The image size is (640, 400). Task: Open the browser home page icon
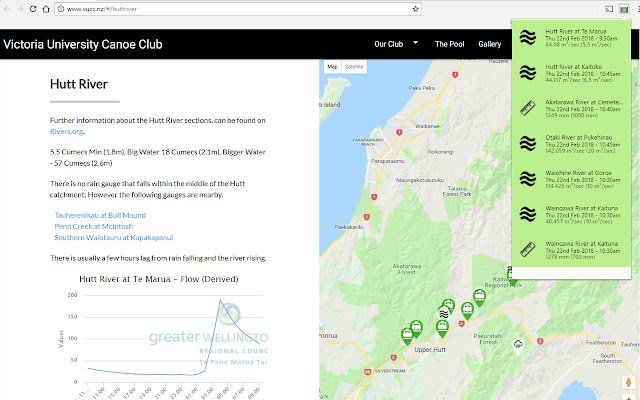46,9
